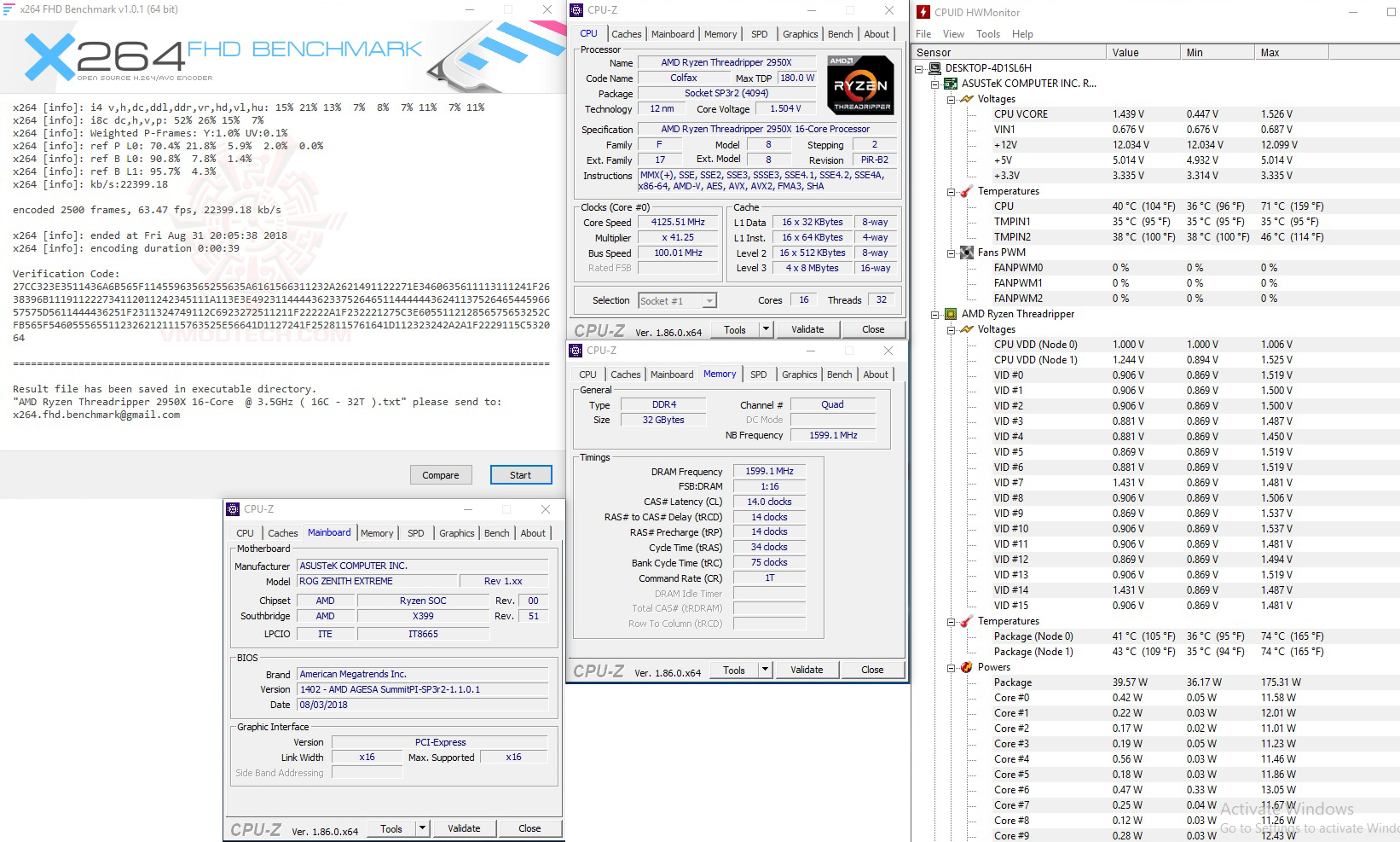Open the Tools menu in HWMonitor
Screen dimensions: 1400x842
[988, 34]
